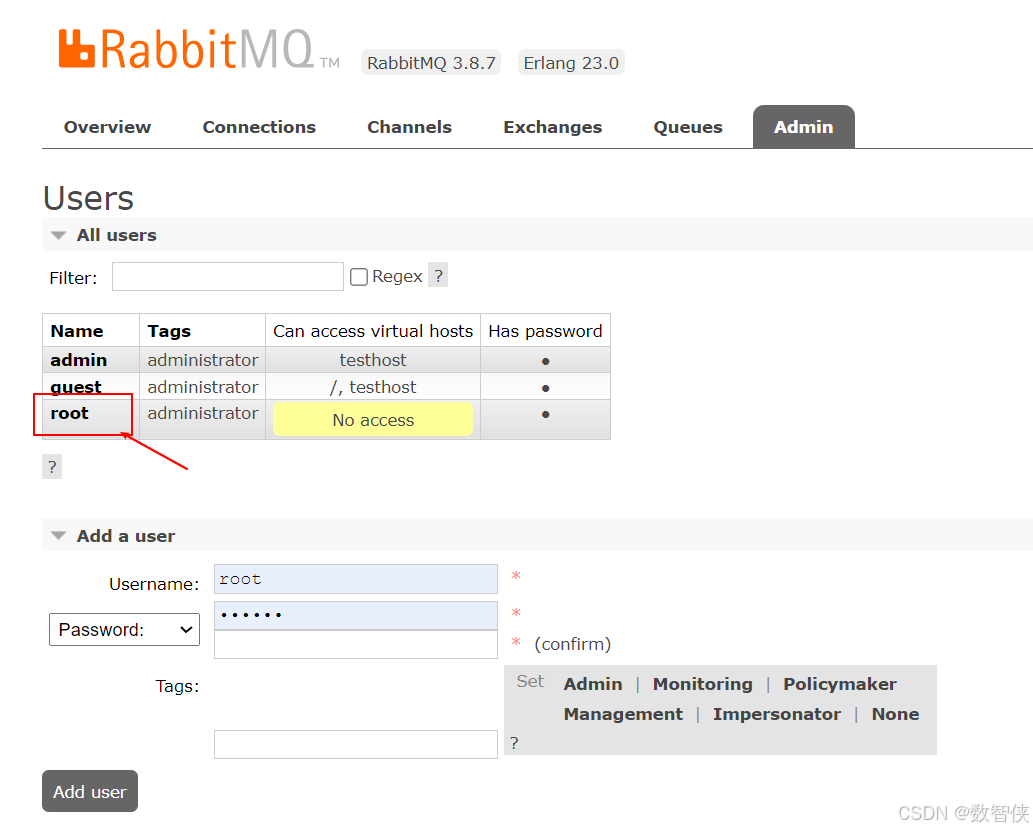This screenshot has width=1033, height=831.
Task: Toggle Regex filtering off
Action: point(358,275)
